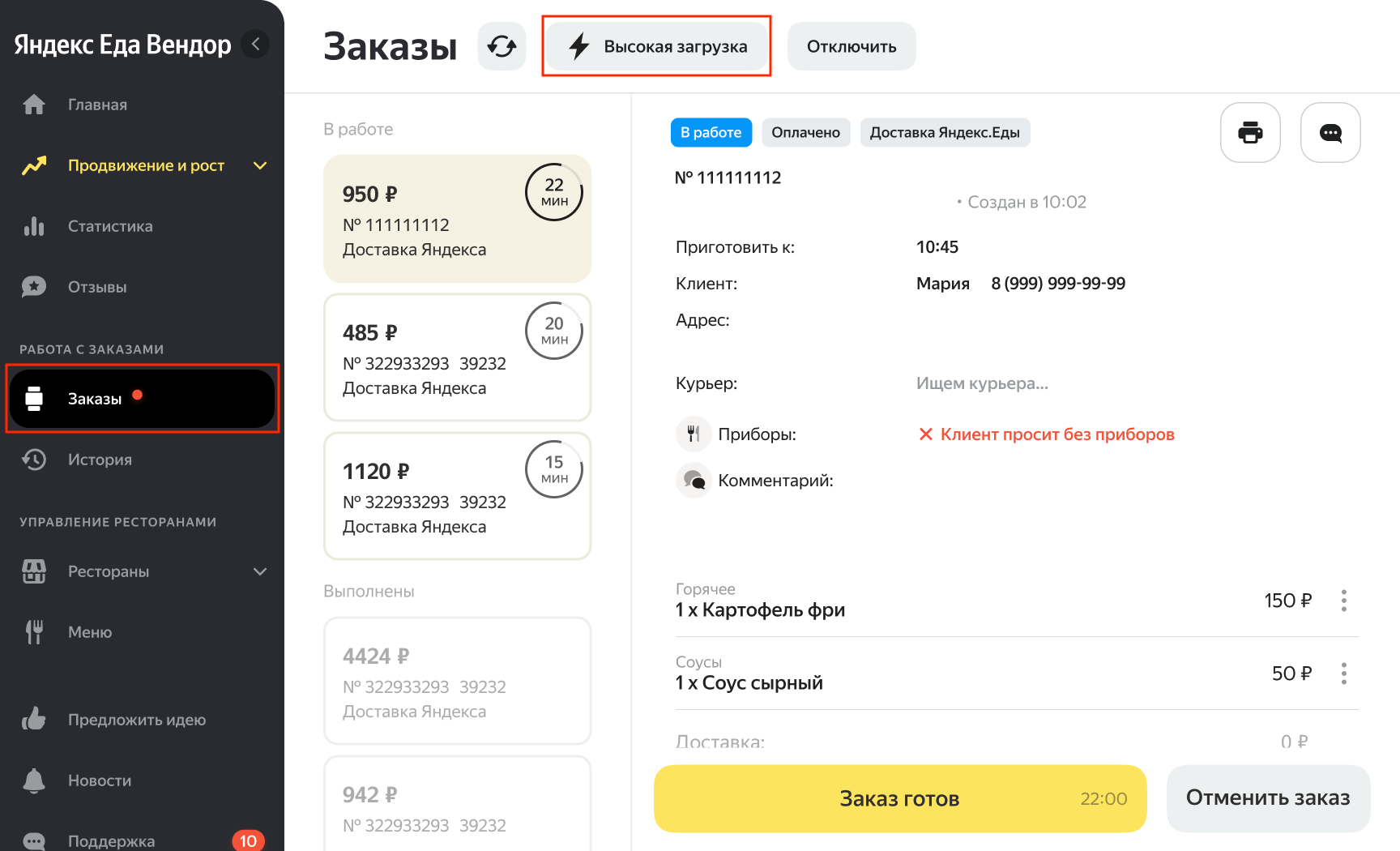Enable Высокая загрузка mode
Screen dimensions: 1400x851
tap(656, 46)
